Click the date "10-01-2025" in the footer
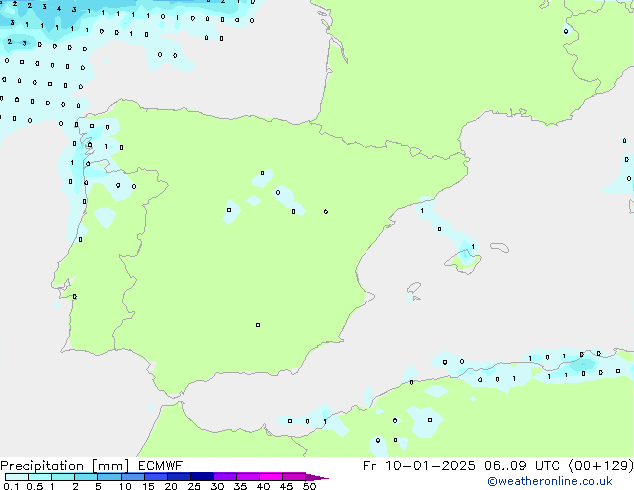This screenshot has width=634, height=490. tap(430, 466)
